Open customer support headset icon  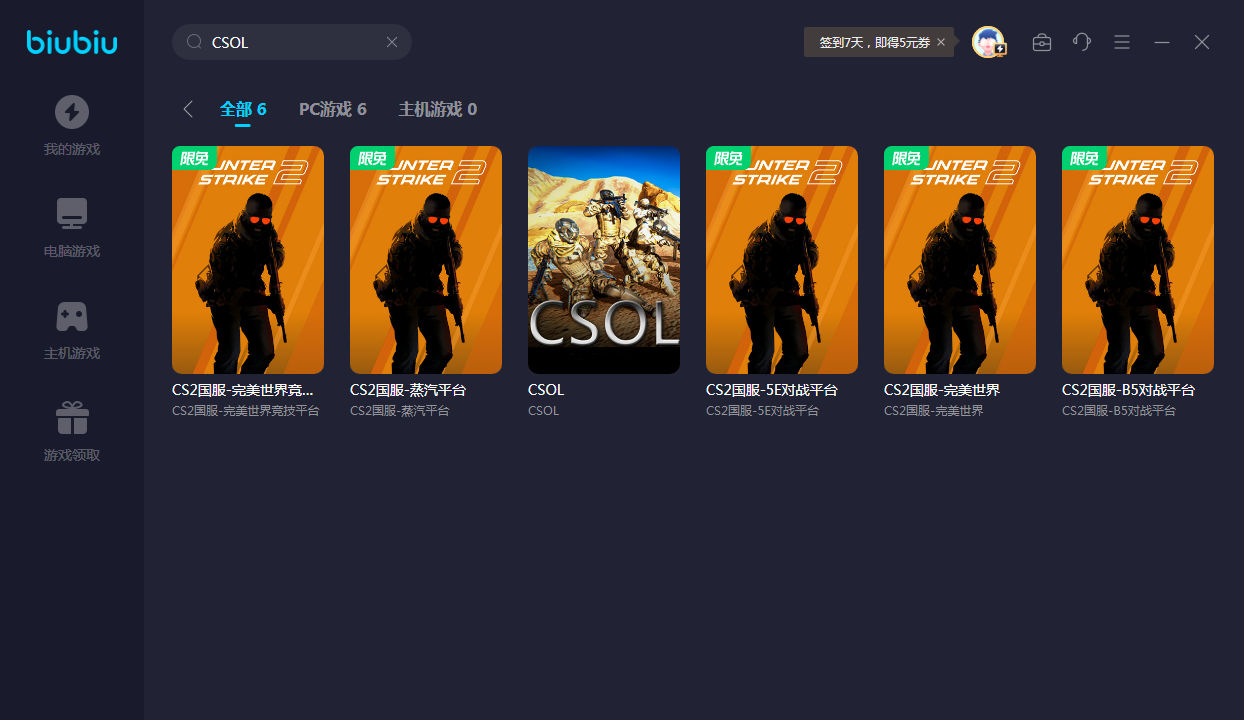(x=1082, y=42)
